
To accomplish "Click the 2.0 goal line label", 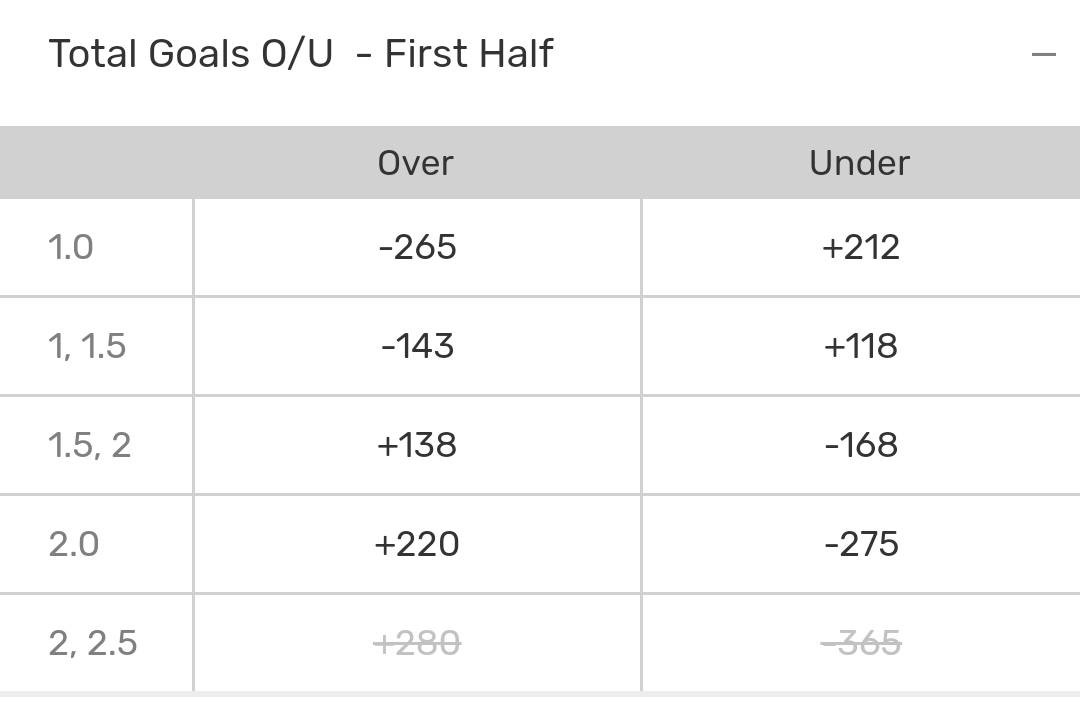I will 74,544.
